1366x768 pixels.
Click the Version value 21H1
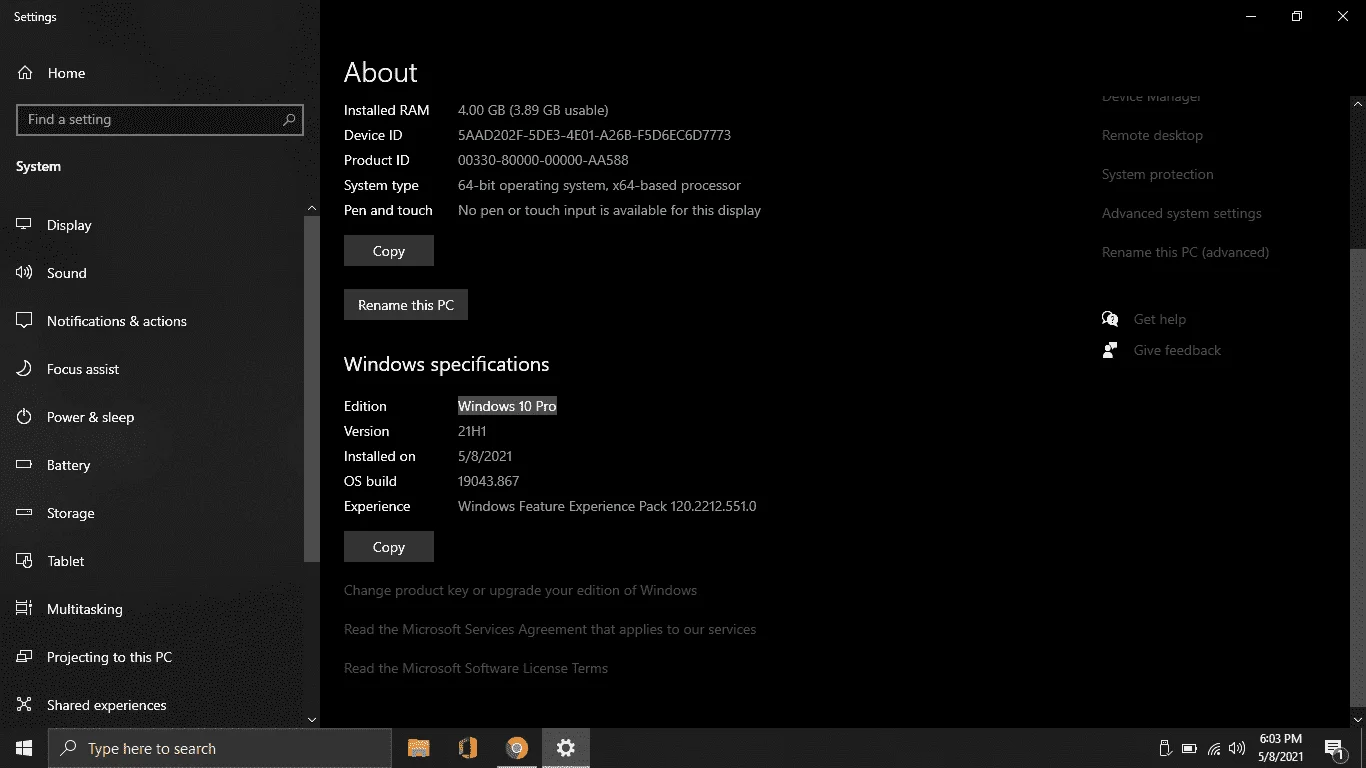click(x=472, y=431)
